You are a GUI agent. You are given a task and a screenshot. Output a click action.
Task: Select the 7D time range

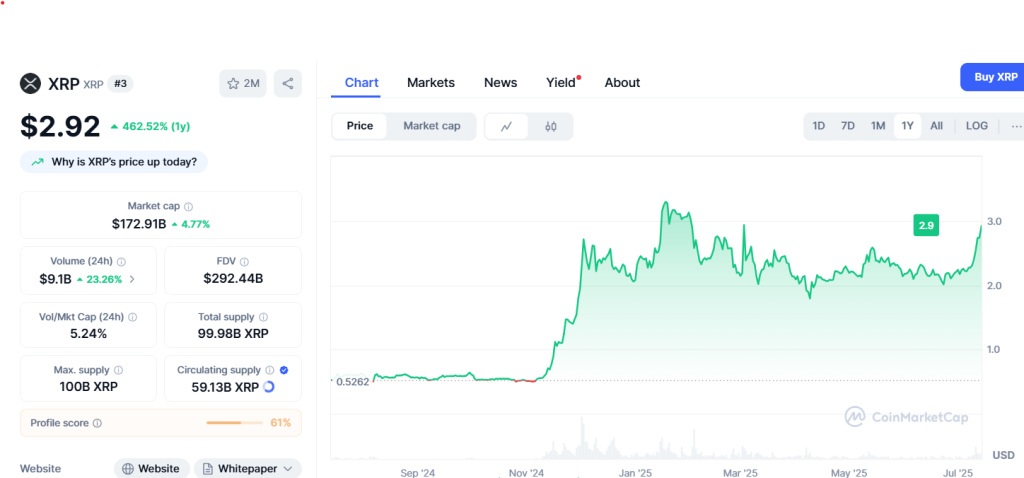pos(848,126)
